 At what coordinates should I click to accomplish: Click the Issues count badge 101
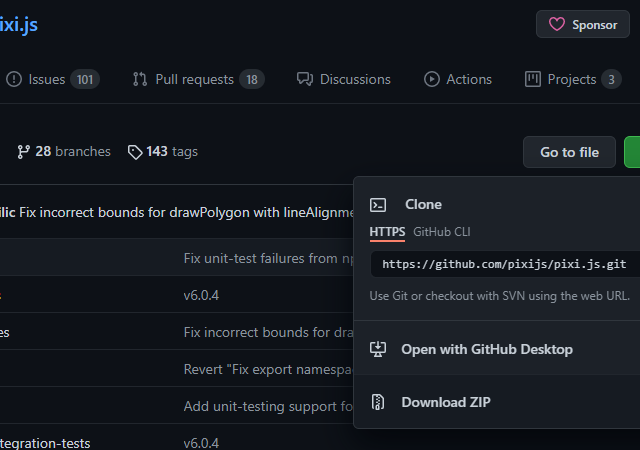[85, 79]
